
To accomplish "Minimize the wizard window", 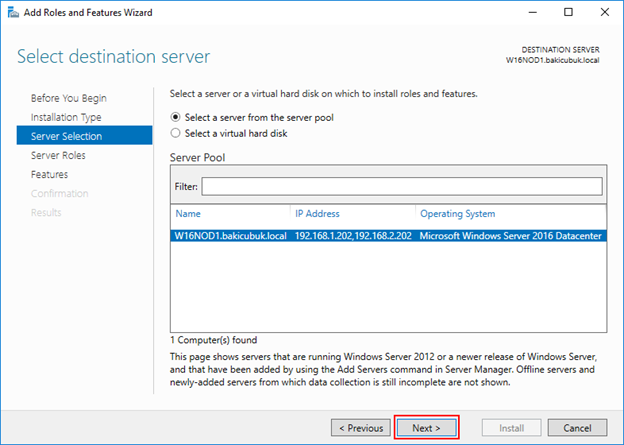I will click(532, 12).
